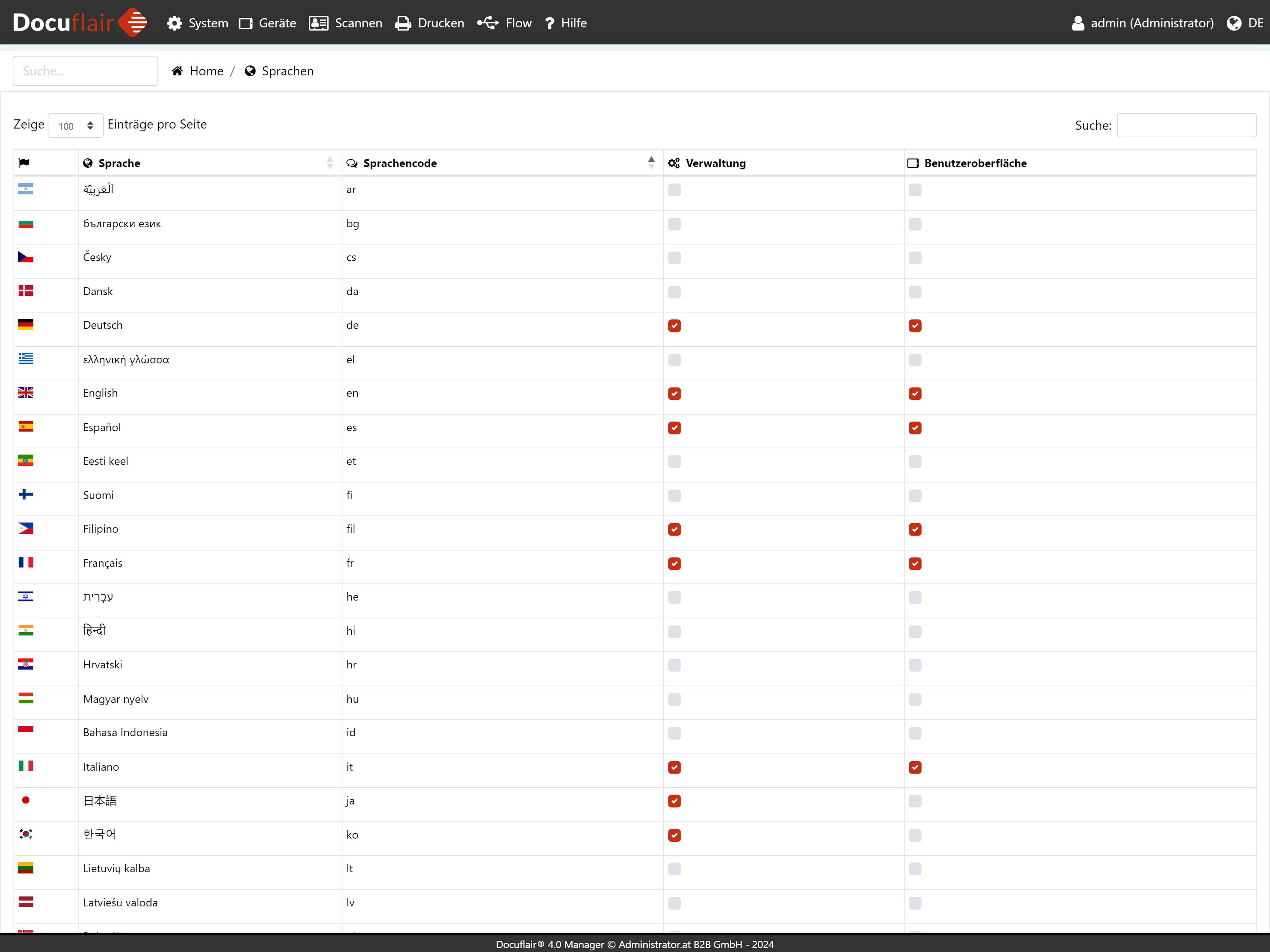This screenshot has height=952, width=1270.
Task: Toggle Verwaltung checkbox for Deutsch
Action: 675,325
